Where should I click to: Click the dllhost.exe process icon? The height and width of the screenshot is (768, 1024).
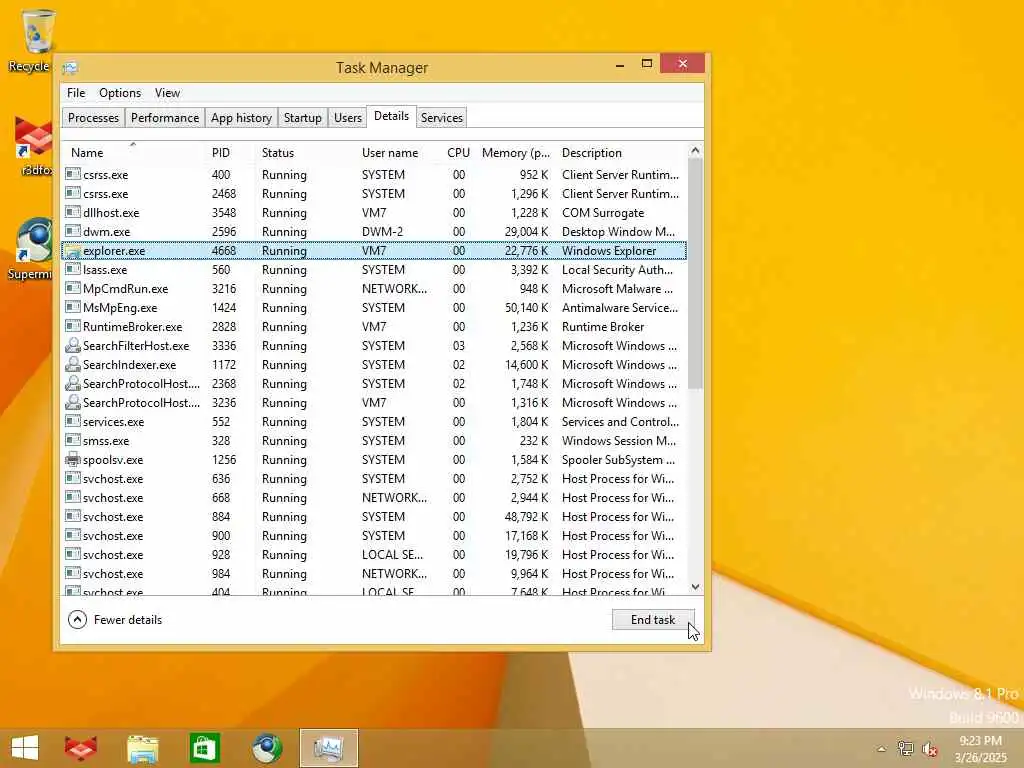click(72, 212)
